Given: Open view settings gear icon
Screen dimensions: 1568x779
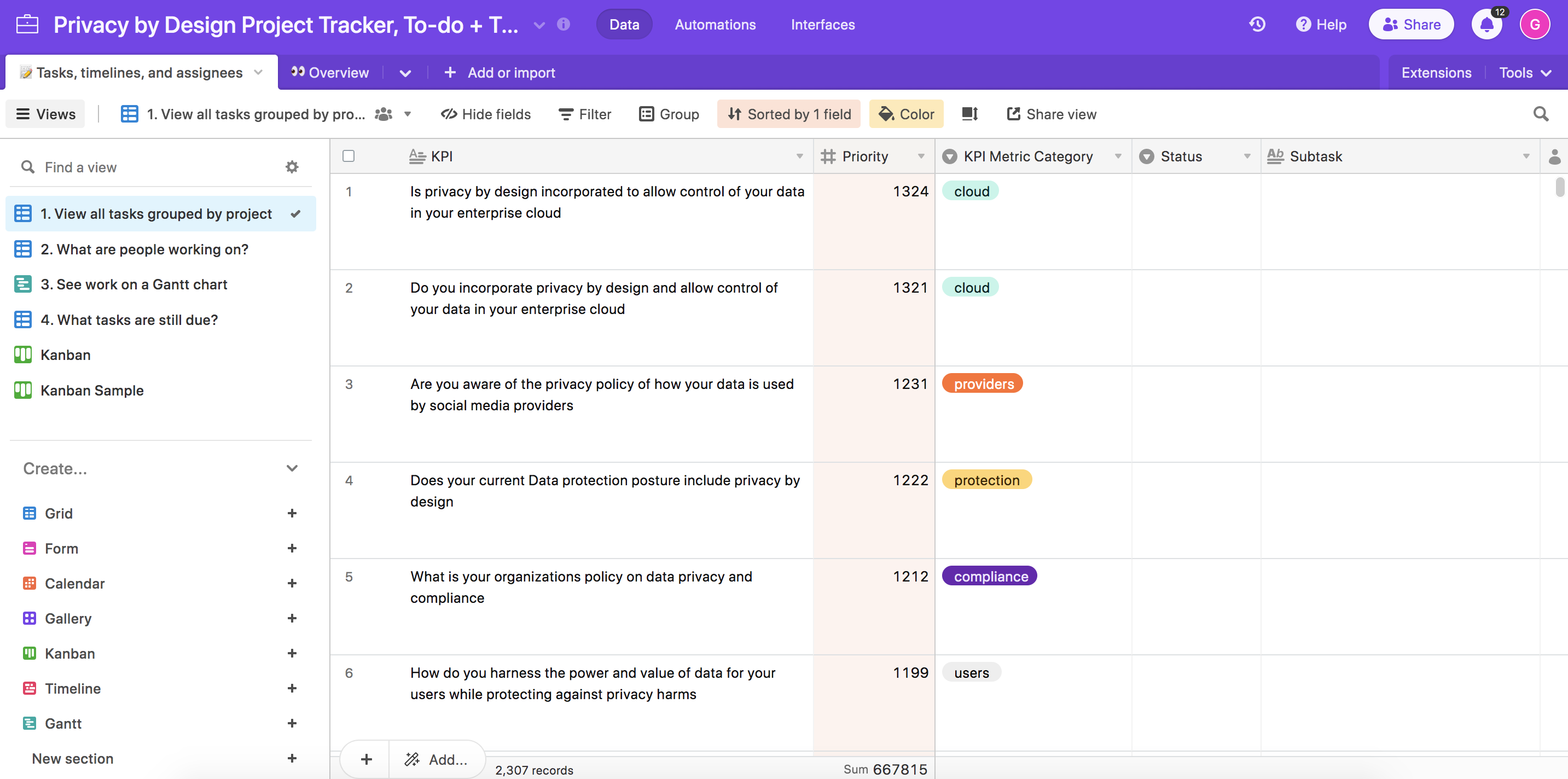Looking at the screenshot, I should click(292, 167).
